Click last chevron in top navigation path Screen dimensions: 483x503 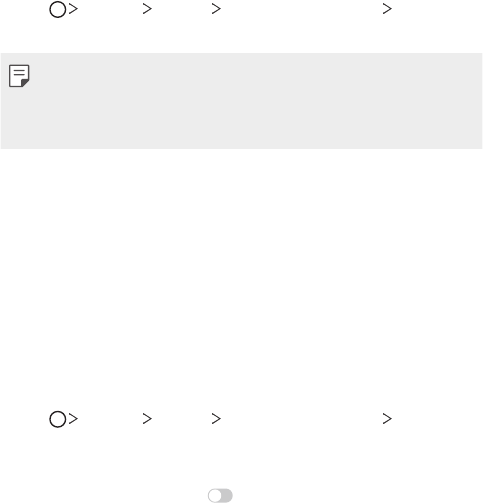click(387, 9)
